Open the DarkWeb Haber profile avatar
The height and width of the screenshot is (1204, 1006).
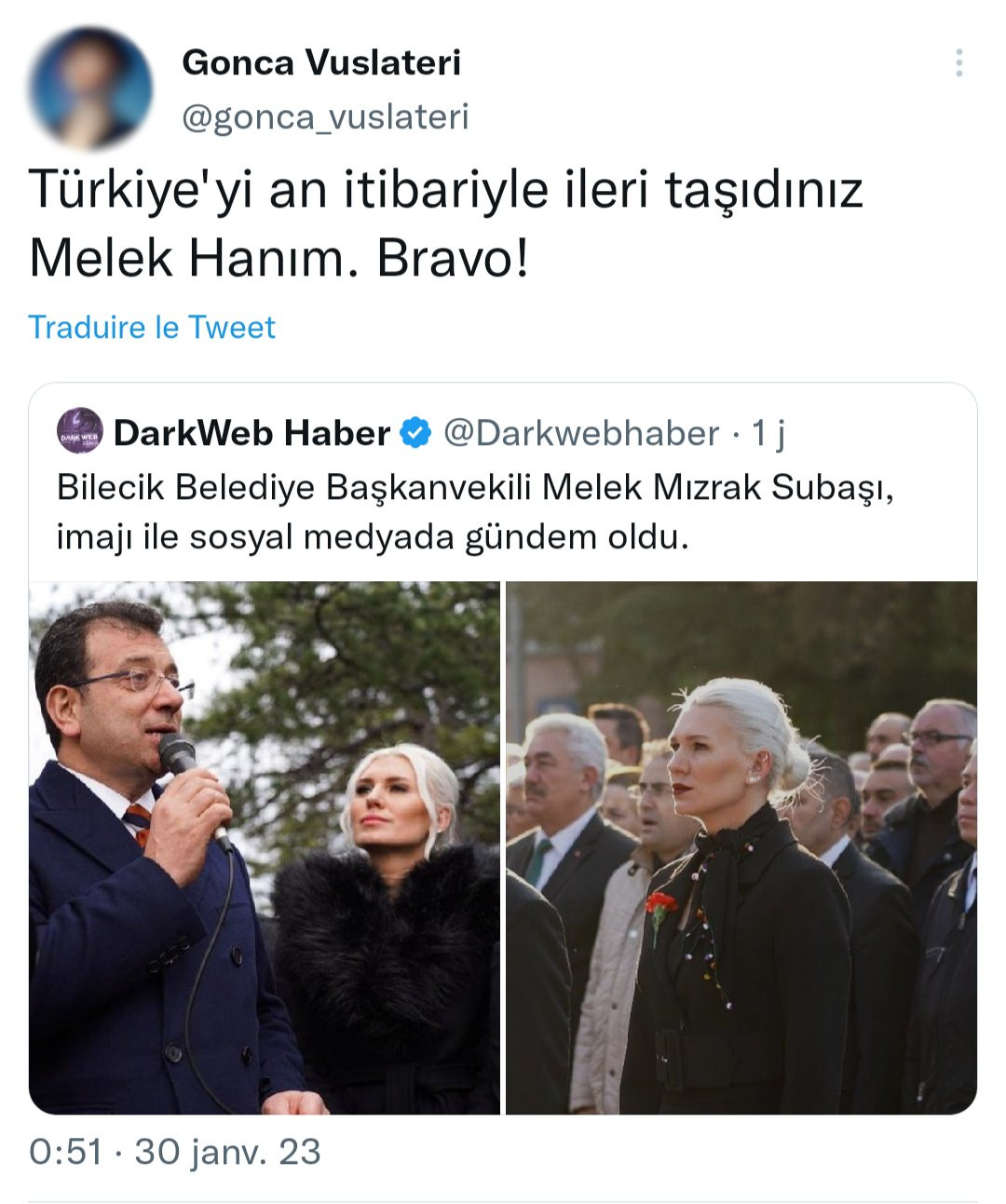coord(80,431)
